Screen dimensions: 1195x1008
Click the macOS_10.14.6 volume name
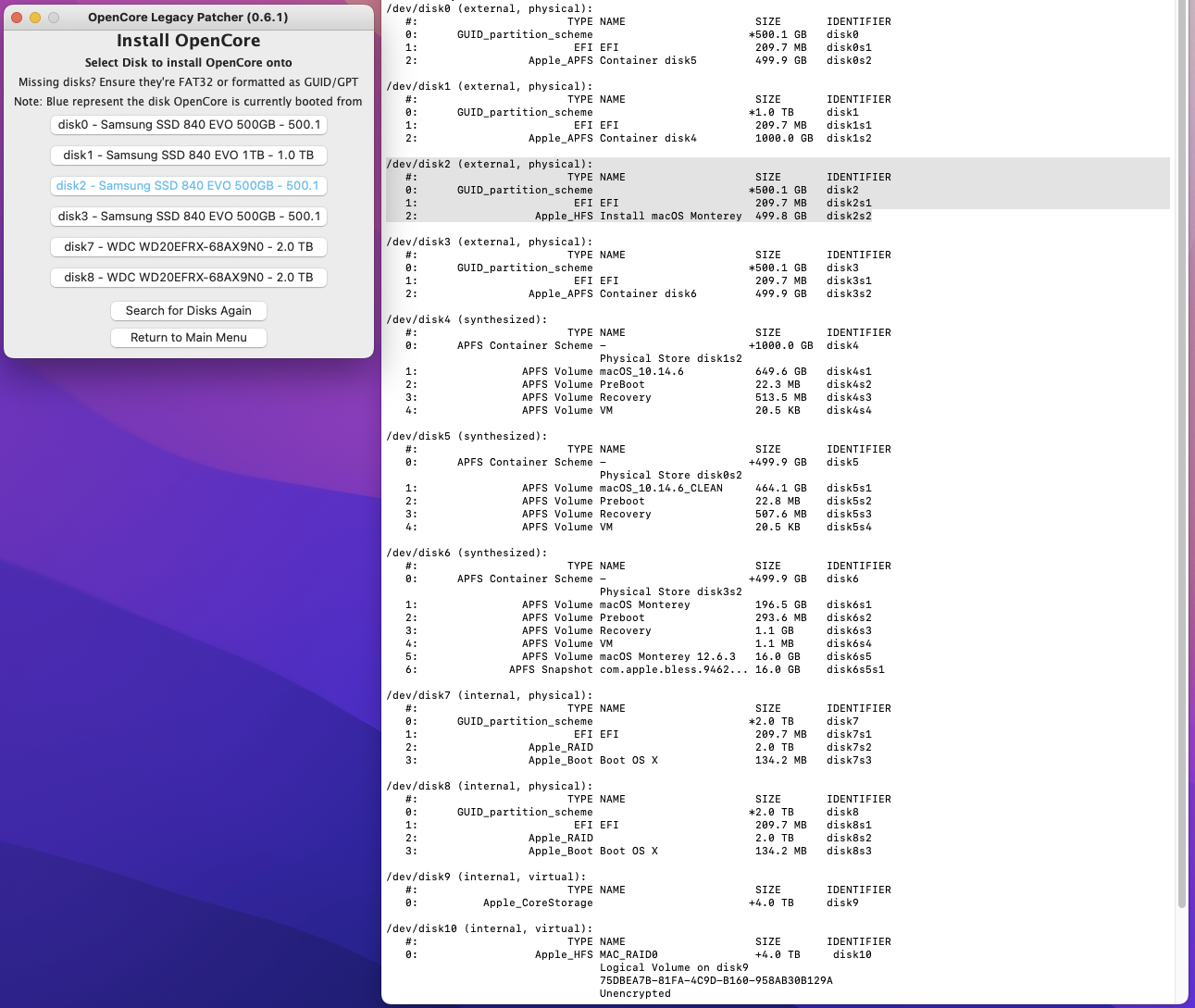(x=641, y=371)
